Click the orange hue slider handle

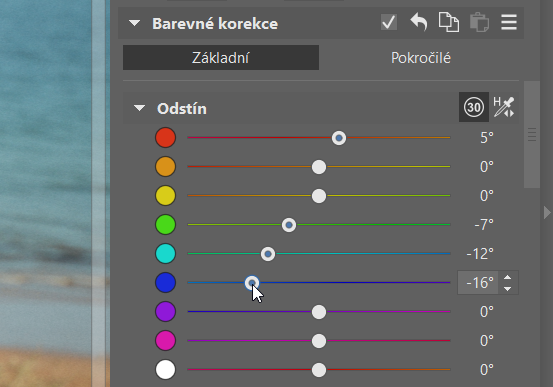(x=319, y=167)
